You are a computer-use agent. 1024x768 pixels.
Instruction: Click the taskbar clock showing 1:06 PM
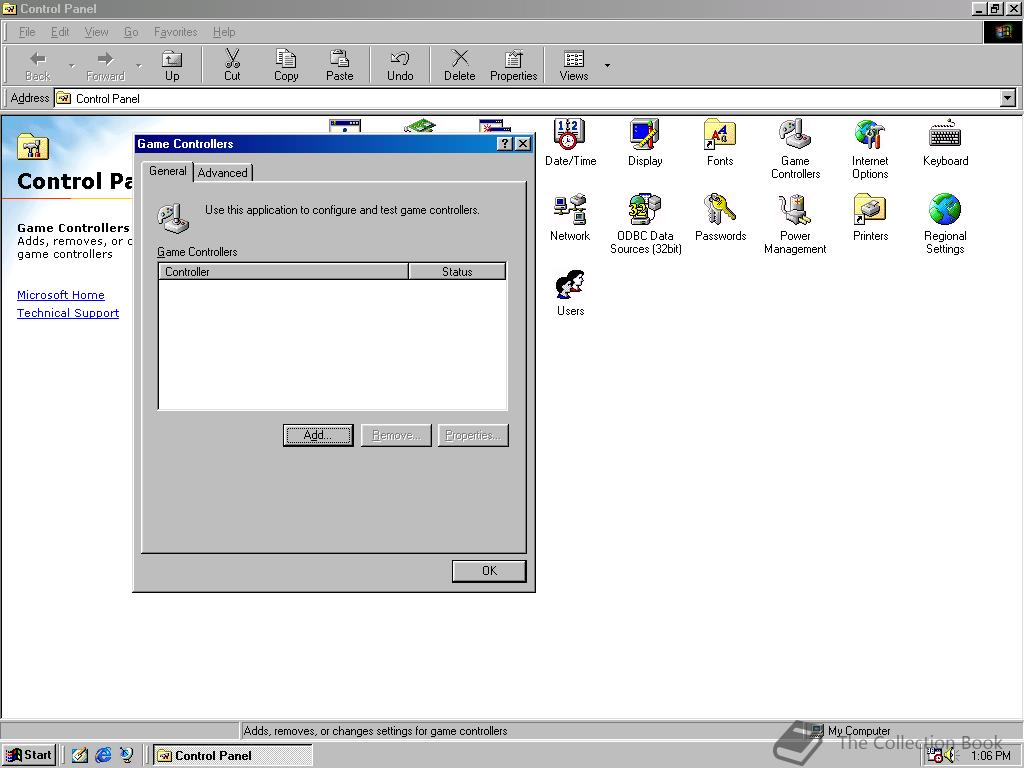(990, 756)
